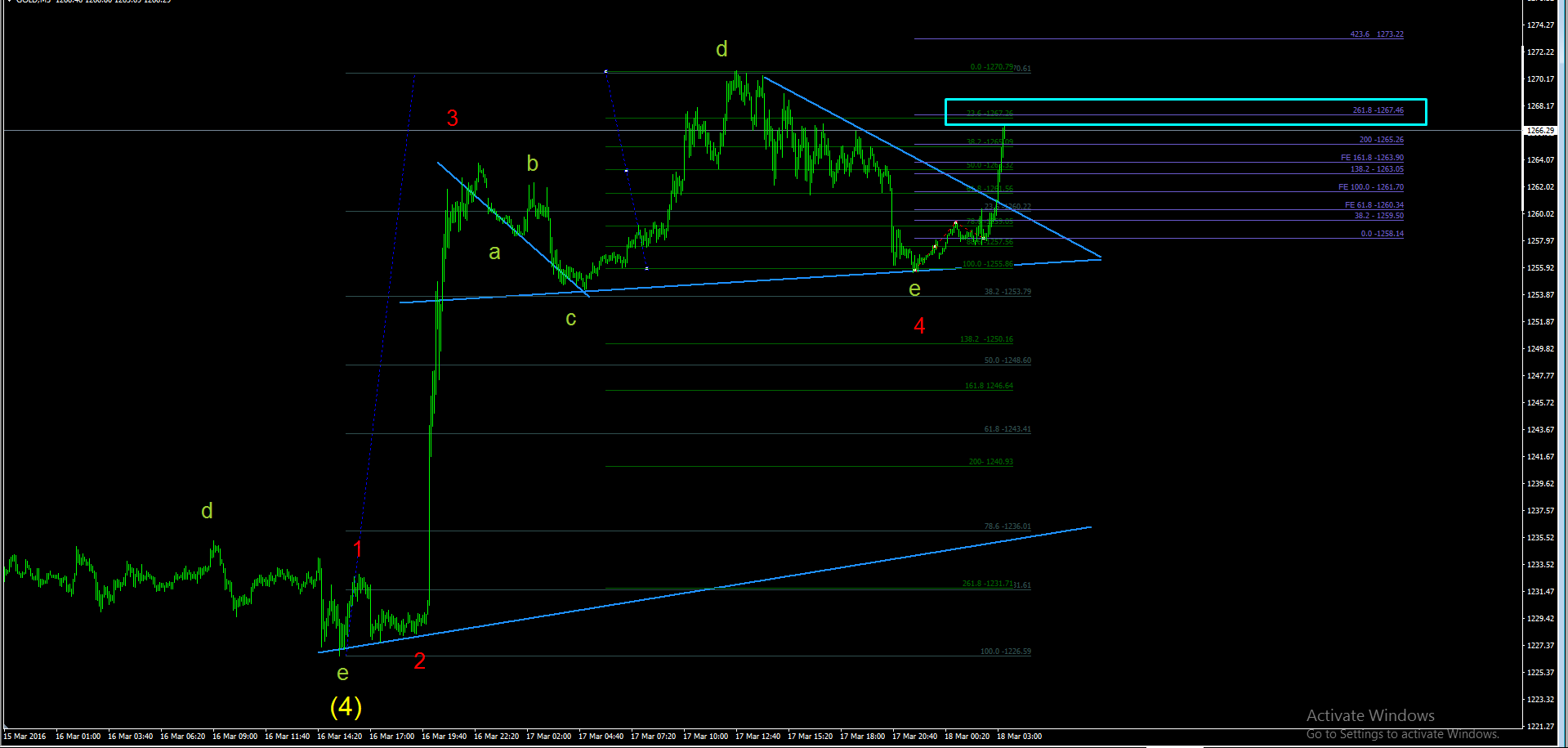
Task: Click the "18 Mar 03:00" time label
Action: point(1019,737)
